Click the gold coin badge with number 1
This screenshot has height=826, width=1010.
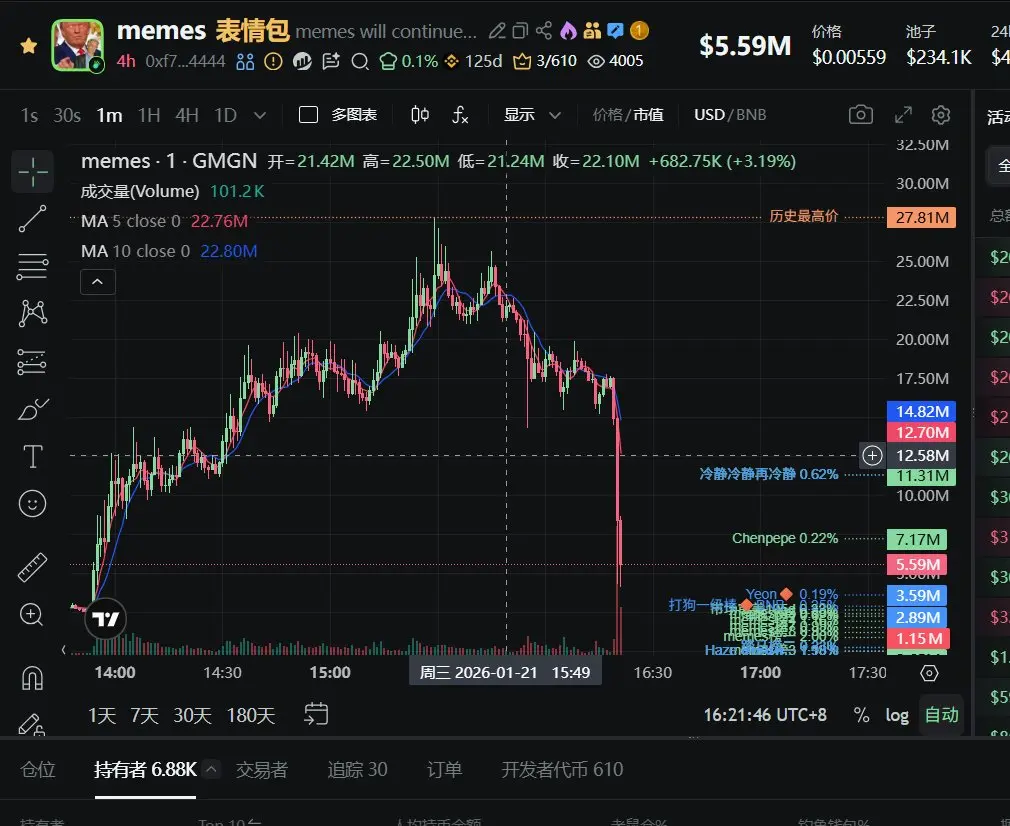[x=639, y=31]
